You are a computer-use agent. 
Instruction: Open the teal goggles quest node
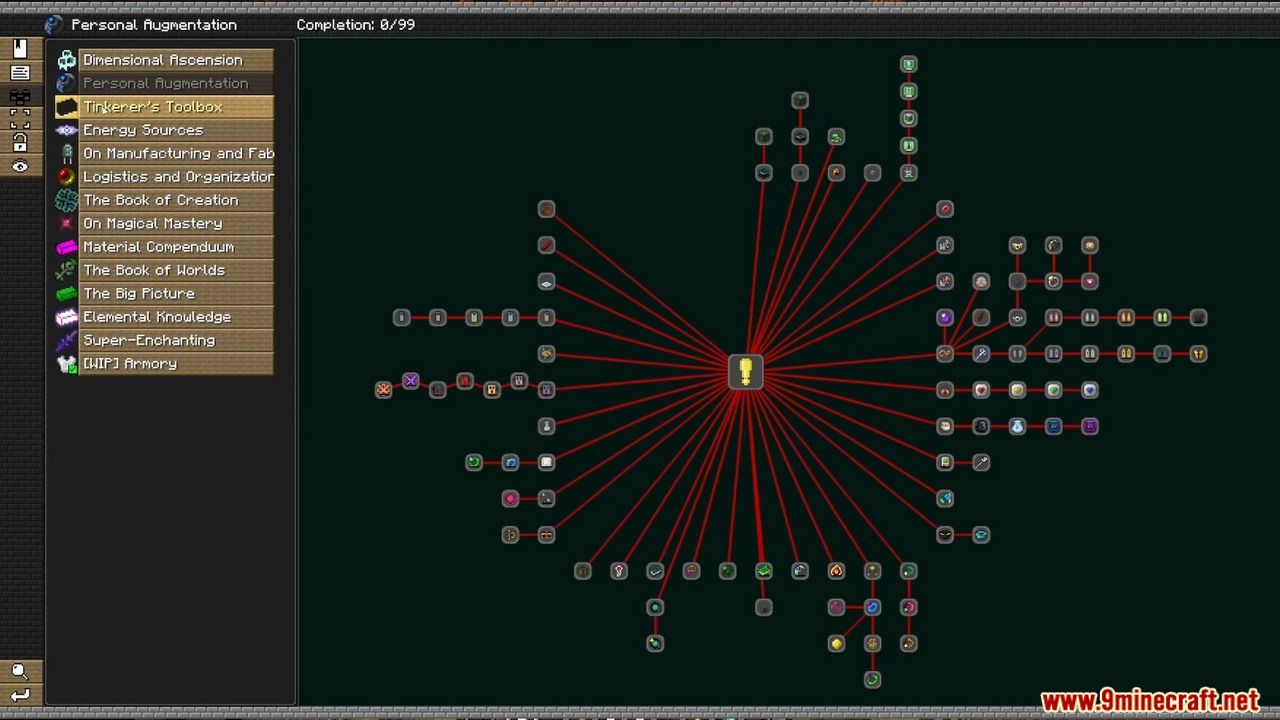[x=981, y=535]
